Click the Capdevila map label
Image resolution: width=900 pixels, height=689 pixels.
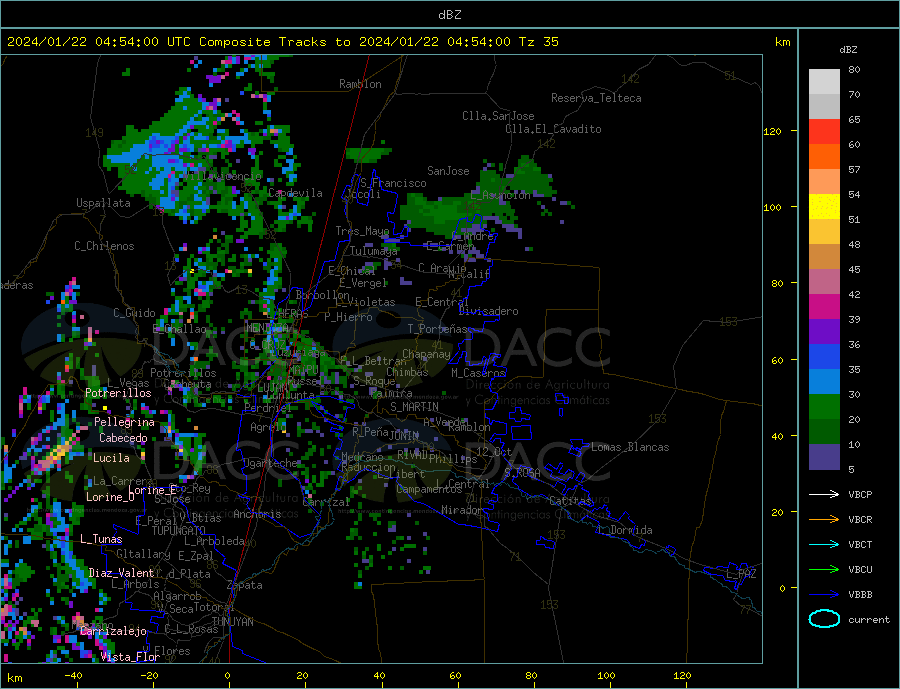tap(295, 193)
